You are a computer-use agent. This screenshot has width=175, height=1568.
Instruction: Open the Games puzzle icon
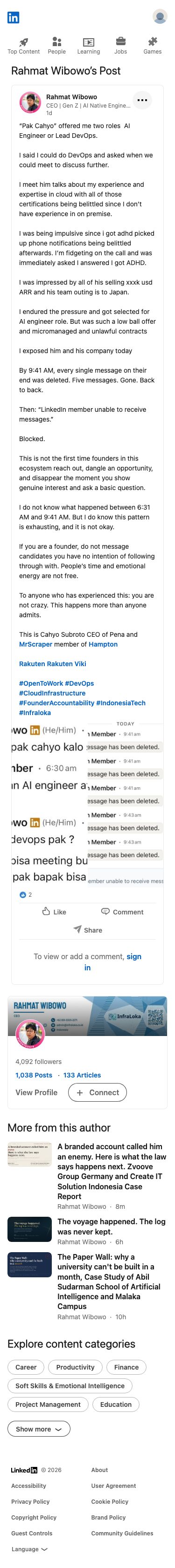pyautogui.click(x=153, y=41)
